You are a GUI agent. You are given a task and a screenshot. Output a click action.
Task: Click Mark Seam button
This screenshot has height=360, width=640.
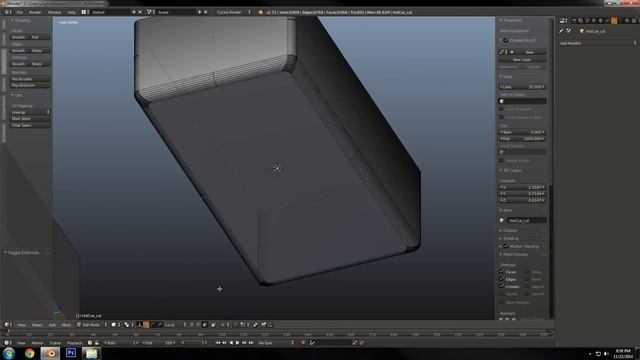pyautogui.click(x=30, y=118)
